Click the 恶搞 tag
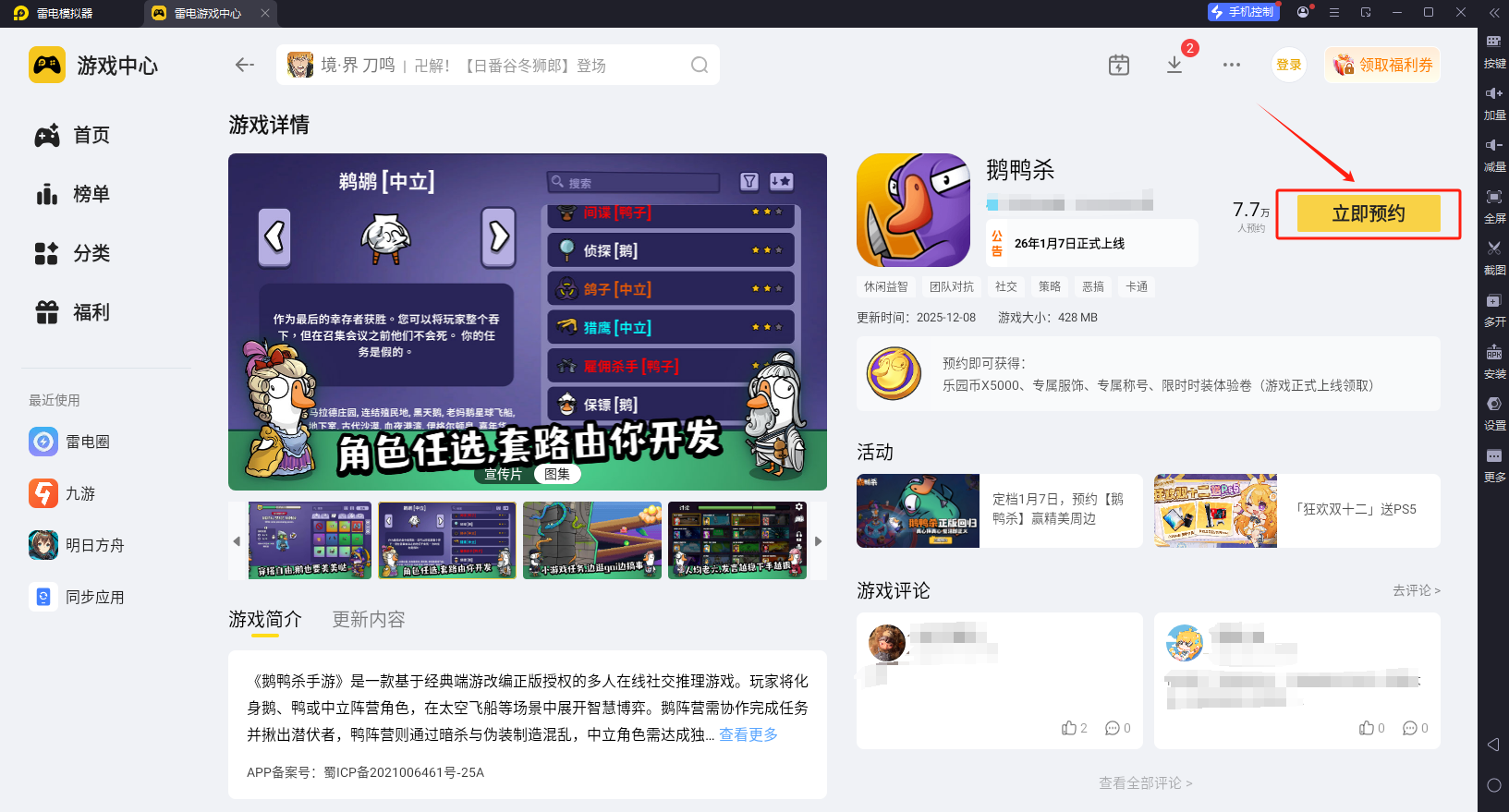This screenshot has height=812, width=1509. tap(1093, 287)
